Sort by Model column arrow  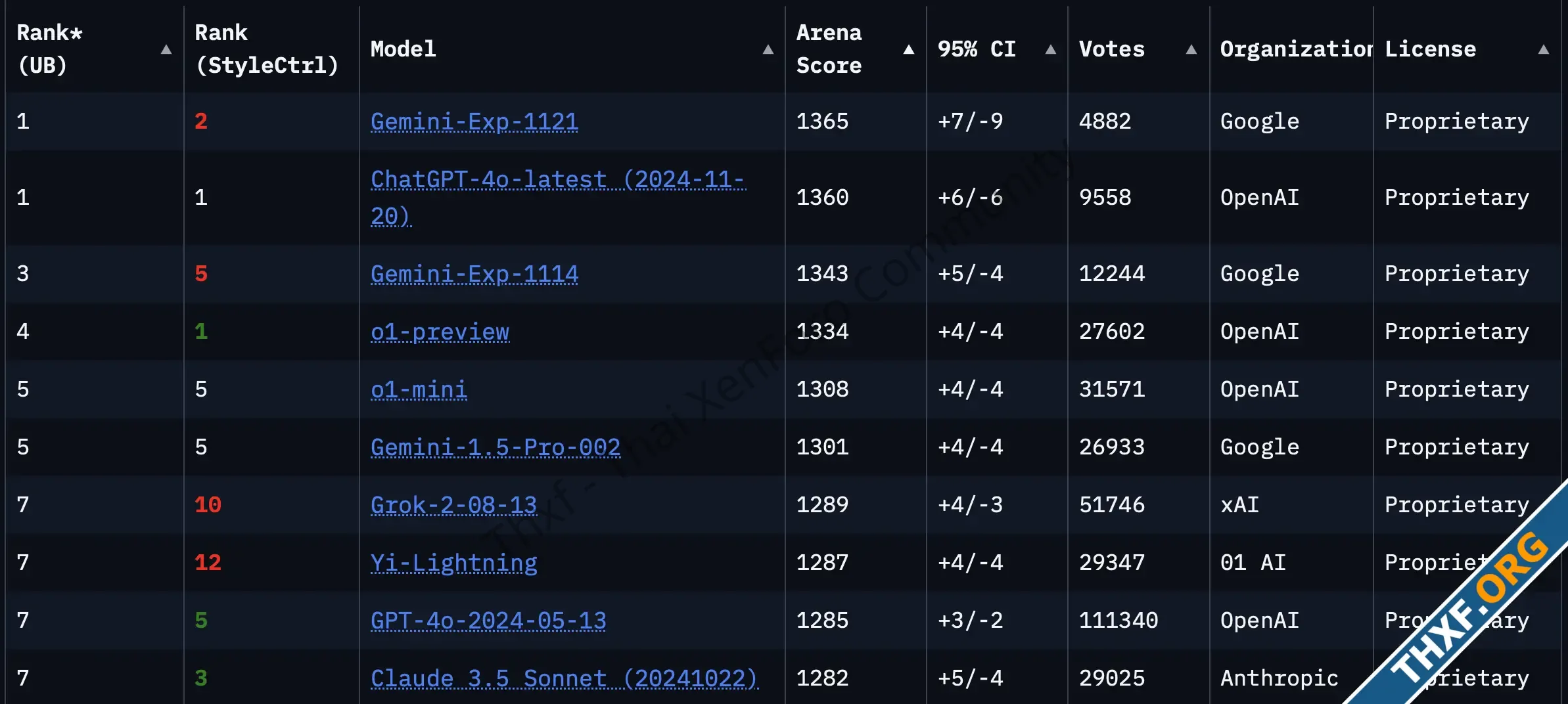[x=768, y=49]
